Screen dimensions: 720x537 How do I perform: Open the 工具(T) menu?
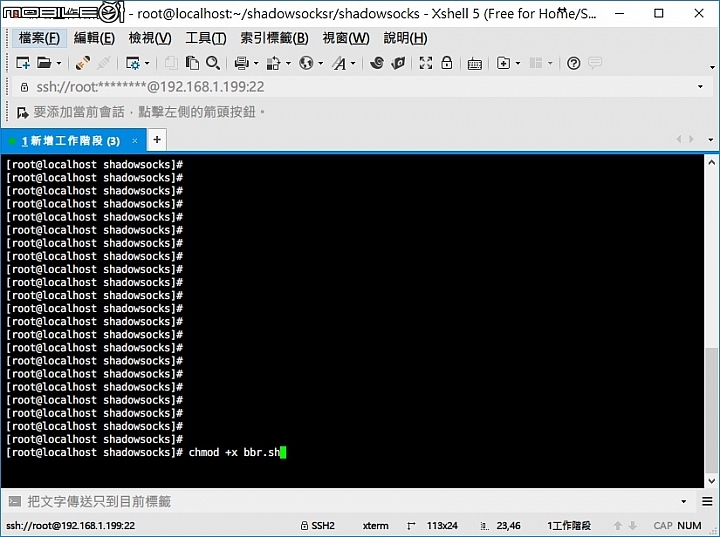click(x=206, y=38)
